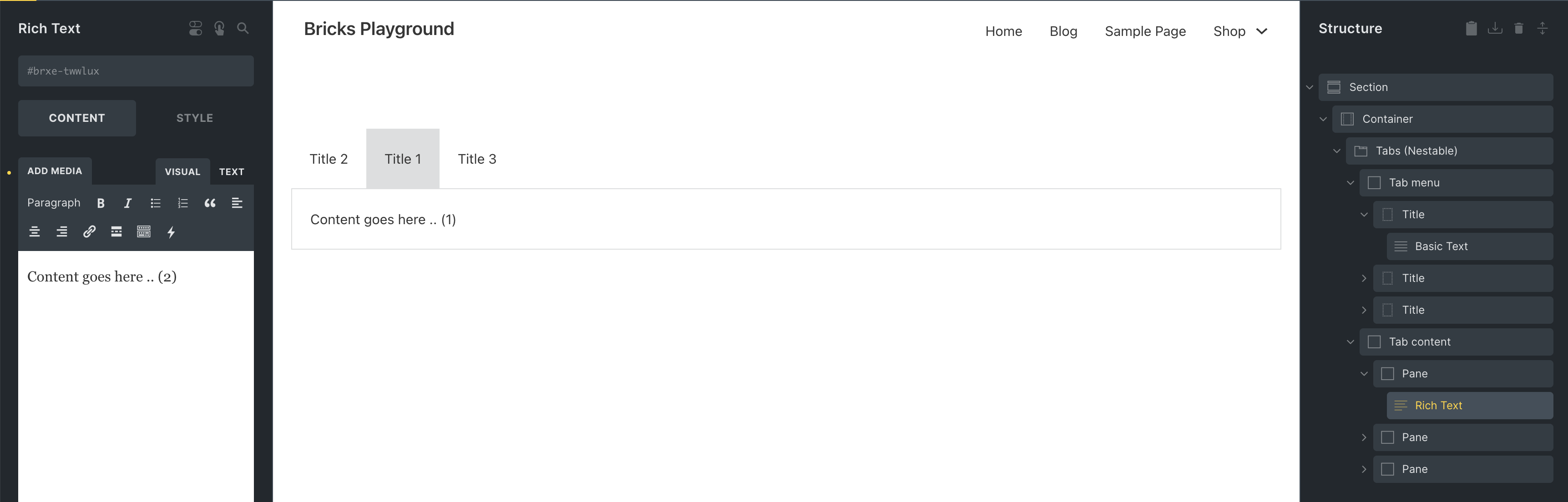Image resolution: width=1568 pixels, height=502 pixels.
Task: Click the ADD MEDIA button
Action: [54, 171]
